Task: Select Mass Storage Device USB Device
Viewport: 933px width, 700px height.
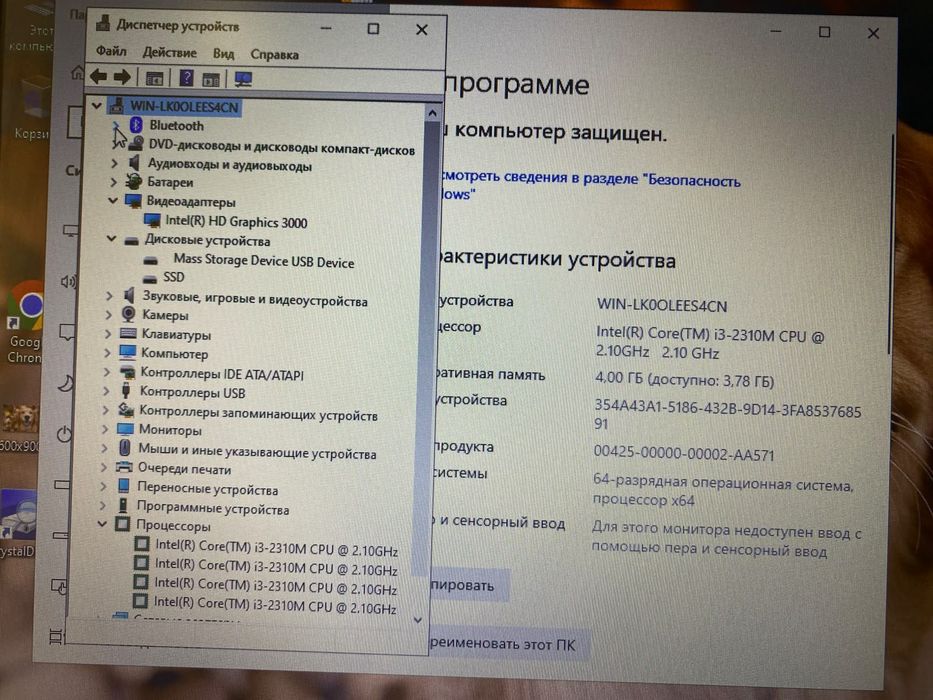Action: (264, 261)
